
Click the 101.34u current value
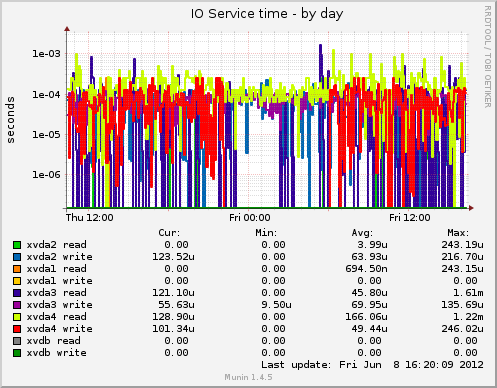(173, 329)
